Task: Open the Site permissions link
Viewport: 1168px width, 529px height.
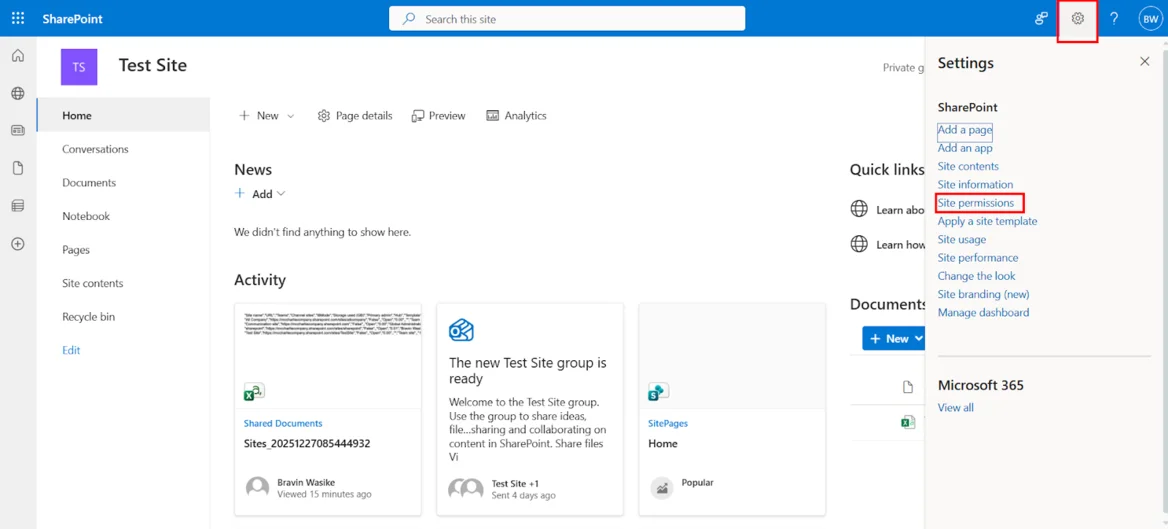Action: tap(976, 203)
